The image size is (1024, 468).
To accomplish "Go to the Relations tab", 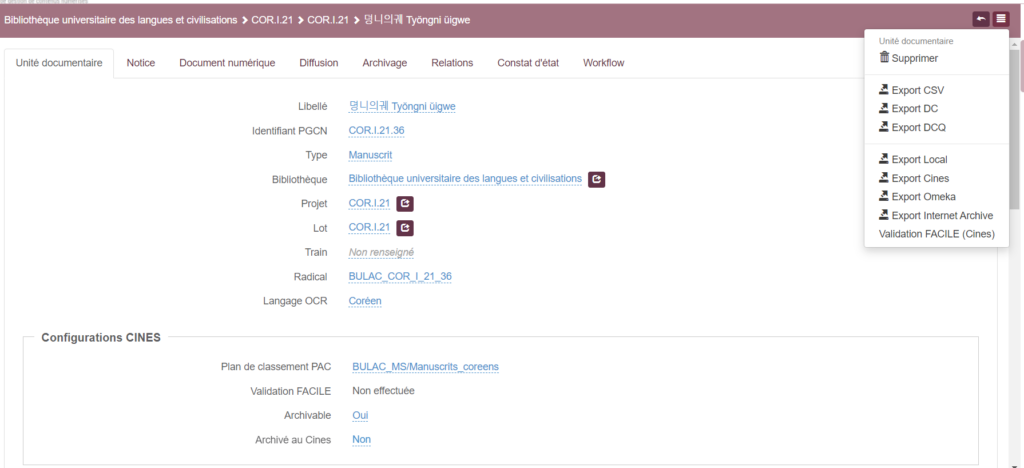I will coord(452,63).
